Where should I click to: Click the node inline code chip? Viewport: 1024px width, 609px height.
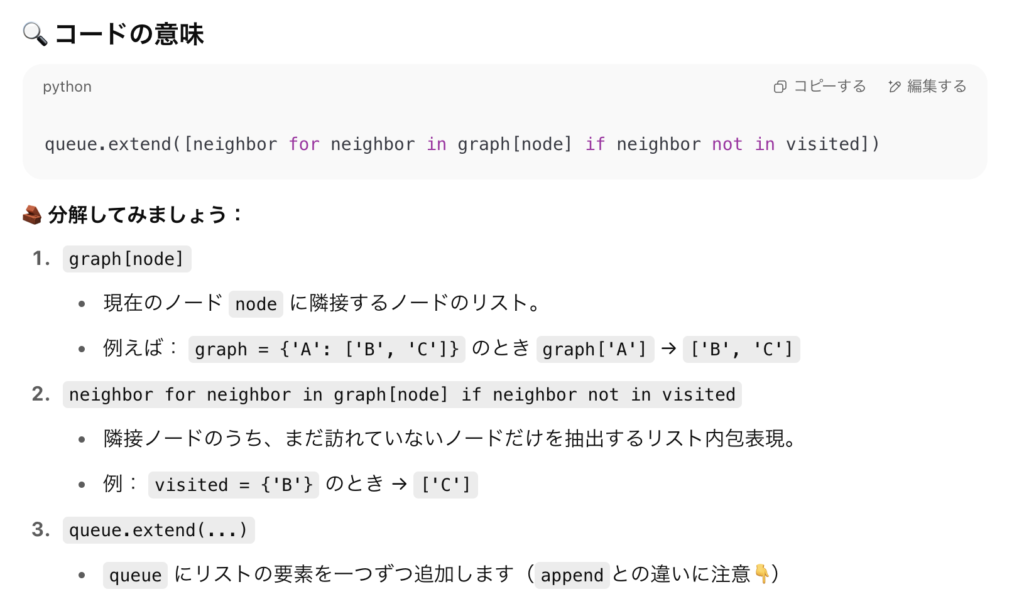256,304
